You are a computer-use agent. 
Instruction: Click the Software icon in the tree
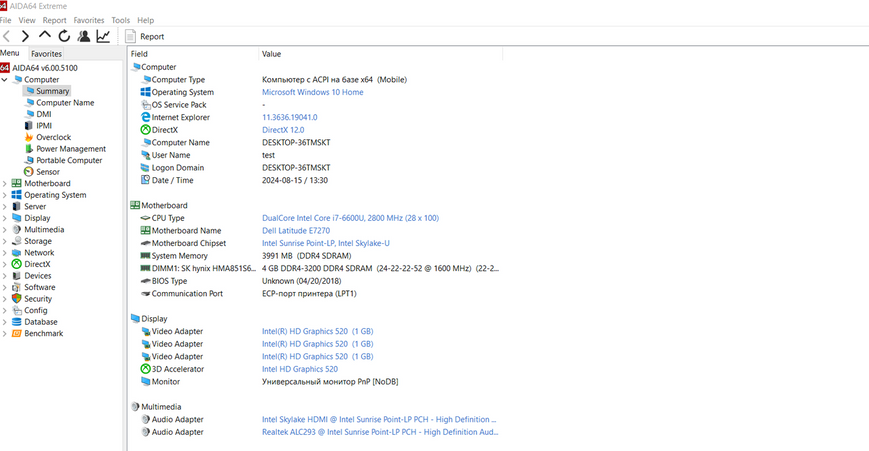point(17,288)
